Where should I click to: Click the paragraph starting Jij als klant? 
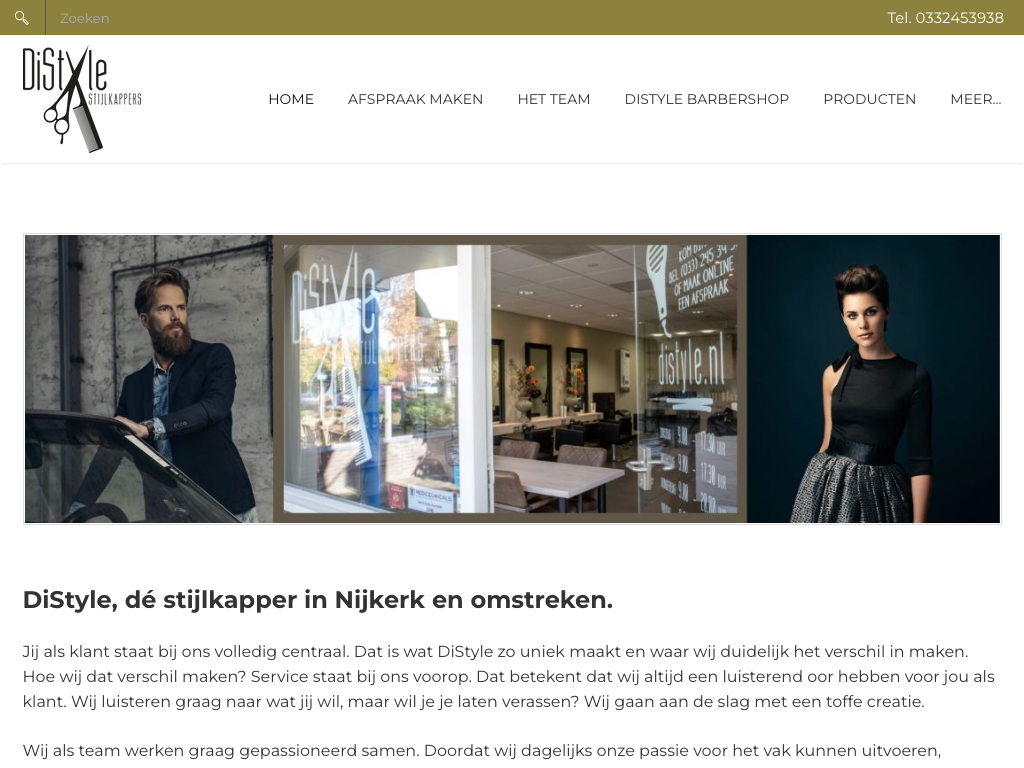point(509,677)
